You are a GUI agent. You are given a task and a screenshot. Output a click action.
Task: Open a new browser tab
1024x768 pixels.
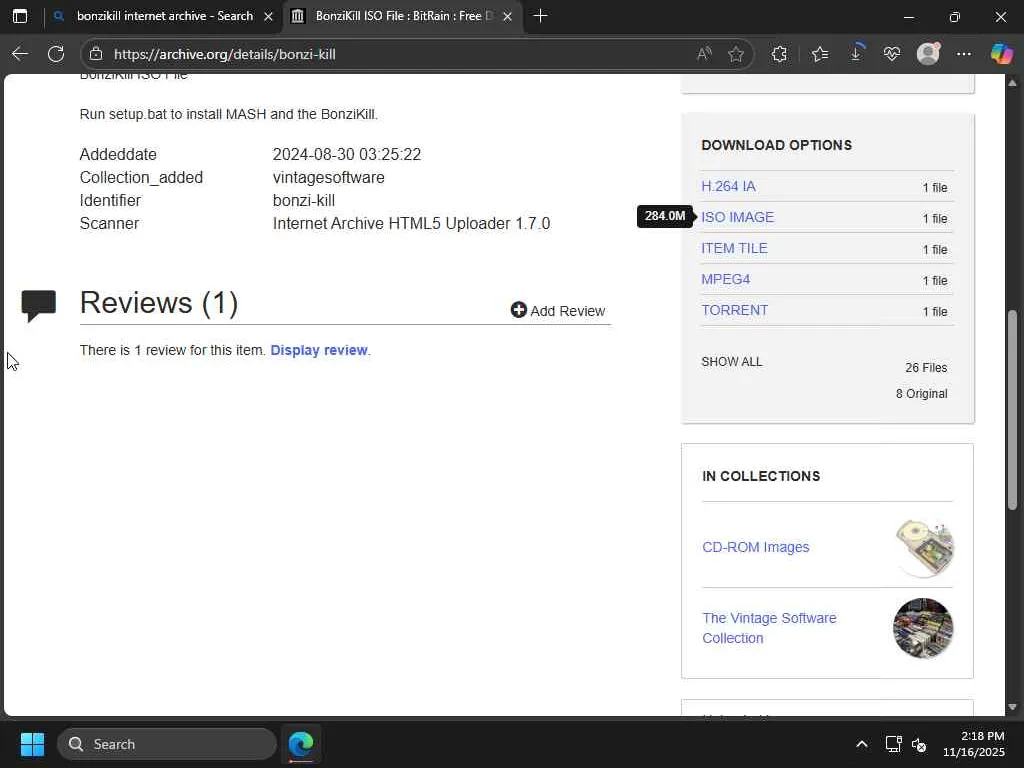pos(540,16)
